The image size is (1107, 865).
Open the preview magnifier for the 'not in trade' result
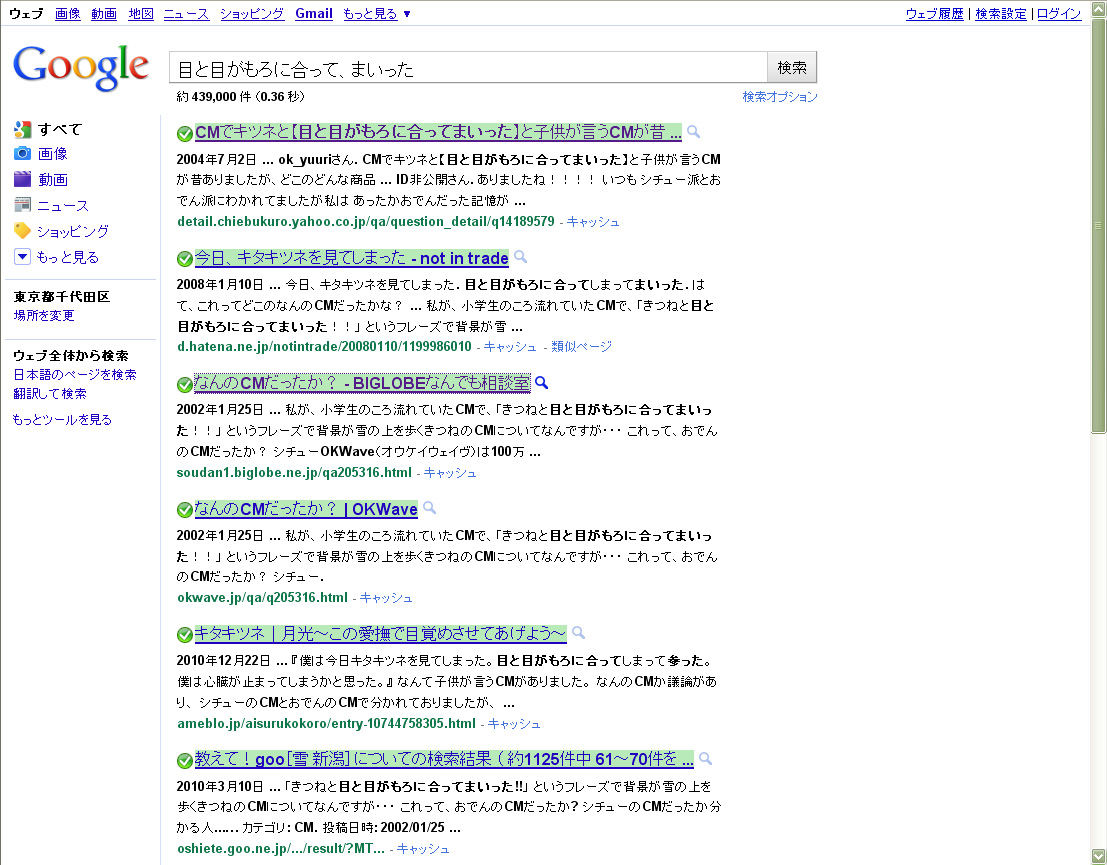pos(520,257)
